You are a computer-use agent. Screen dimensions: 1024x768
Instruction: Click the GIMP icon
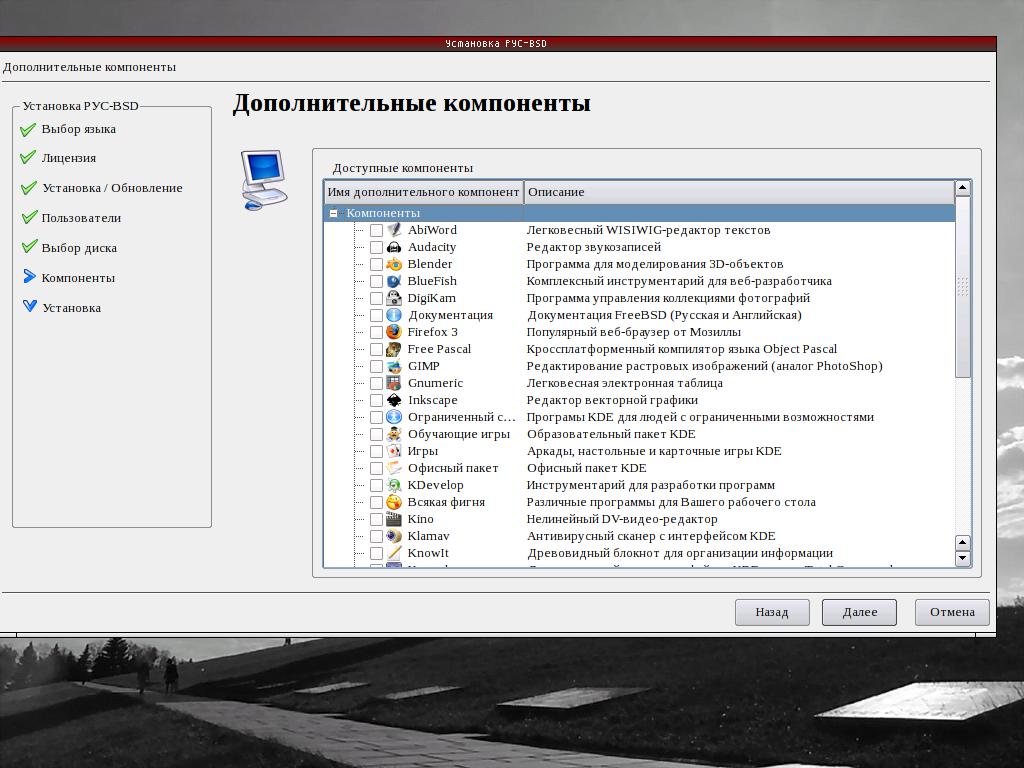click(394, 366)
